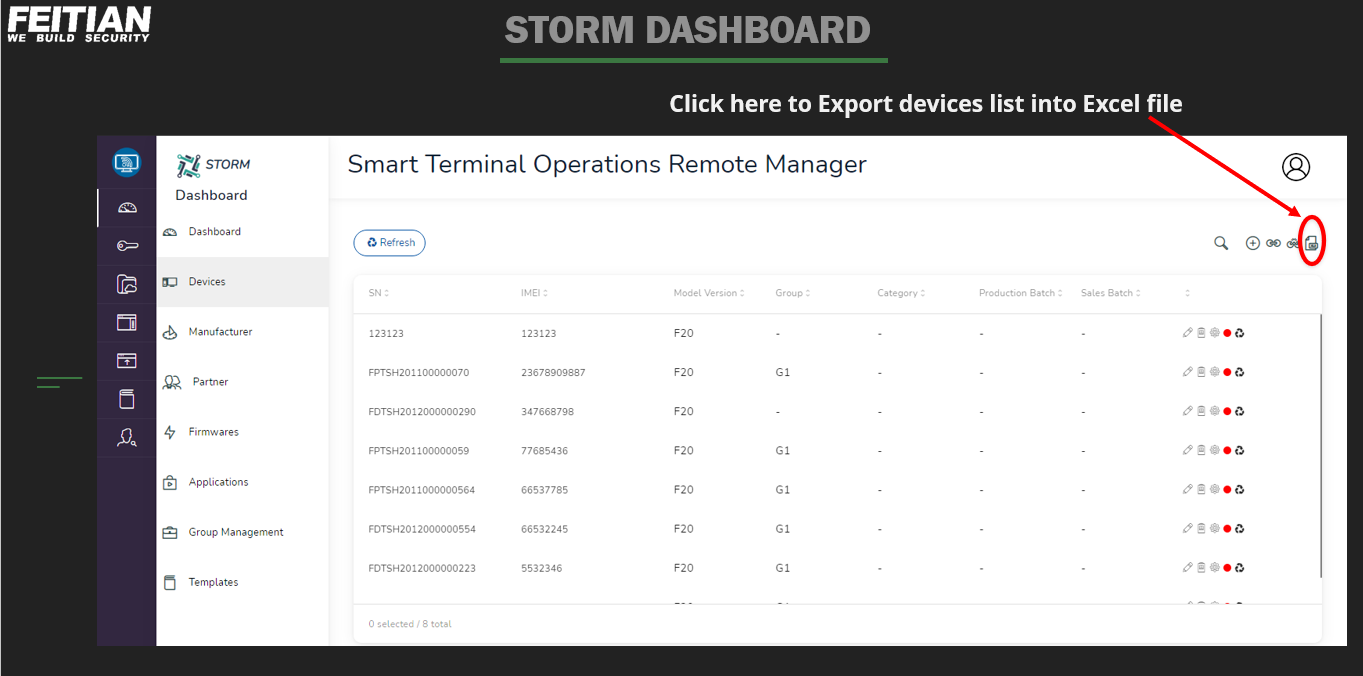The width and height of the screenshot is (1363, 676).
Task: Select IMEI 23678909887 cell
Action: point(553,372)
